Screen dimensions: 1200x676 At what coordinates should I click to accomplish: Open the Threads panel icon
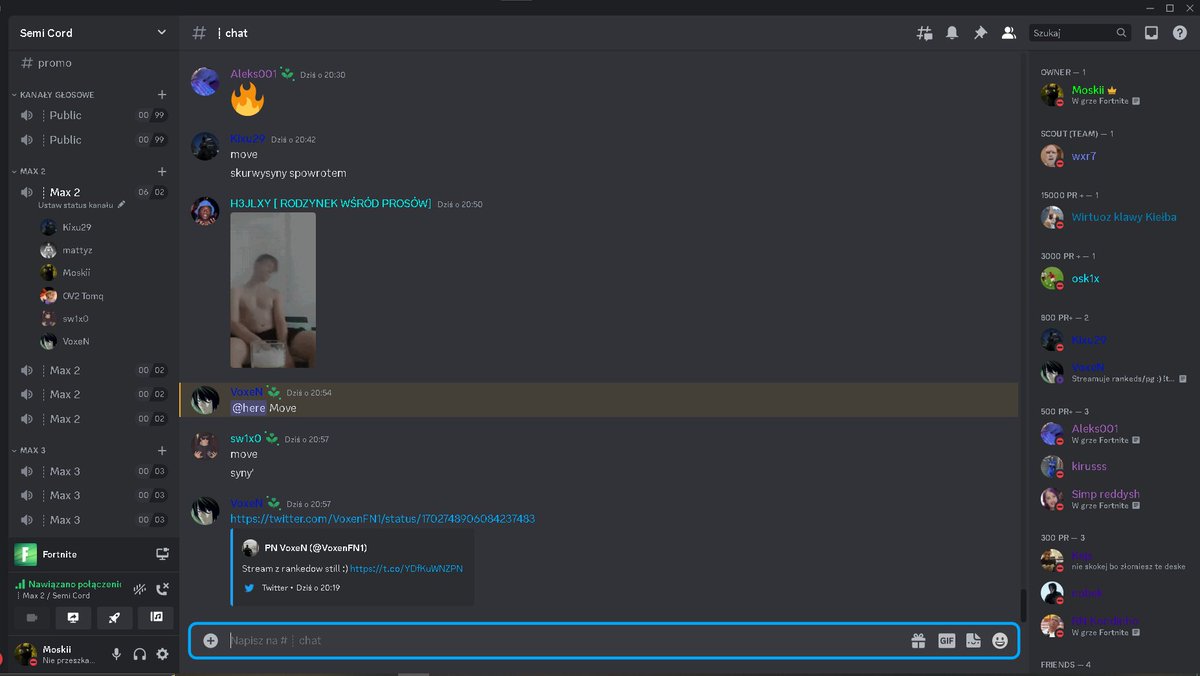924,33
